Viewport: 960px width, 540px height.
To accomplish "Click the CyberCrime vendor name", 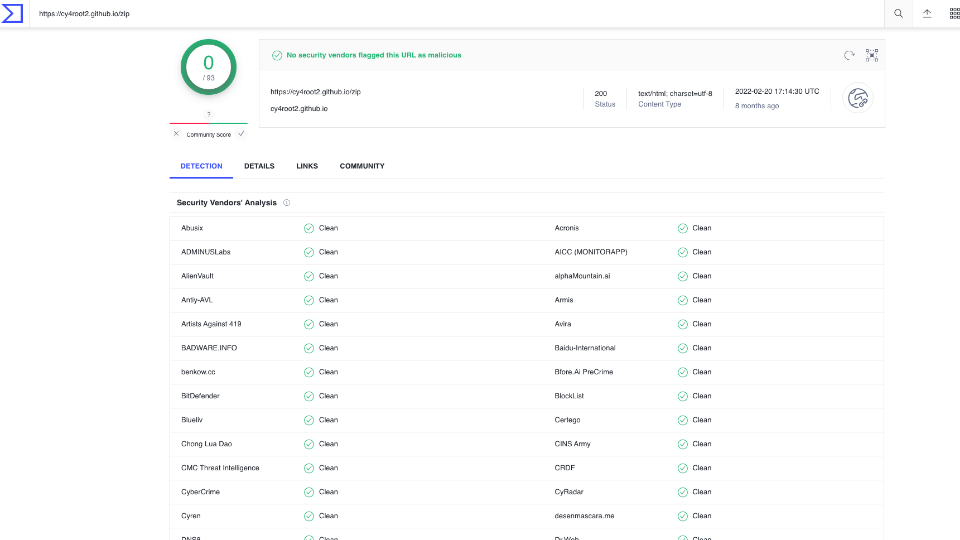I will coord(200,492).
